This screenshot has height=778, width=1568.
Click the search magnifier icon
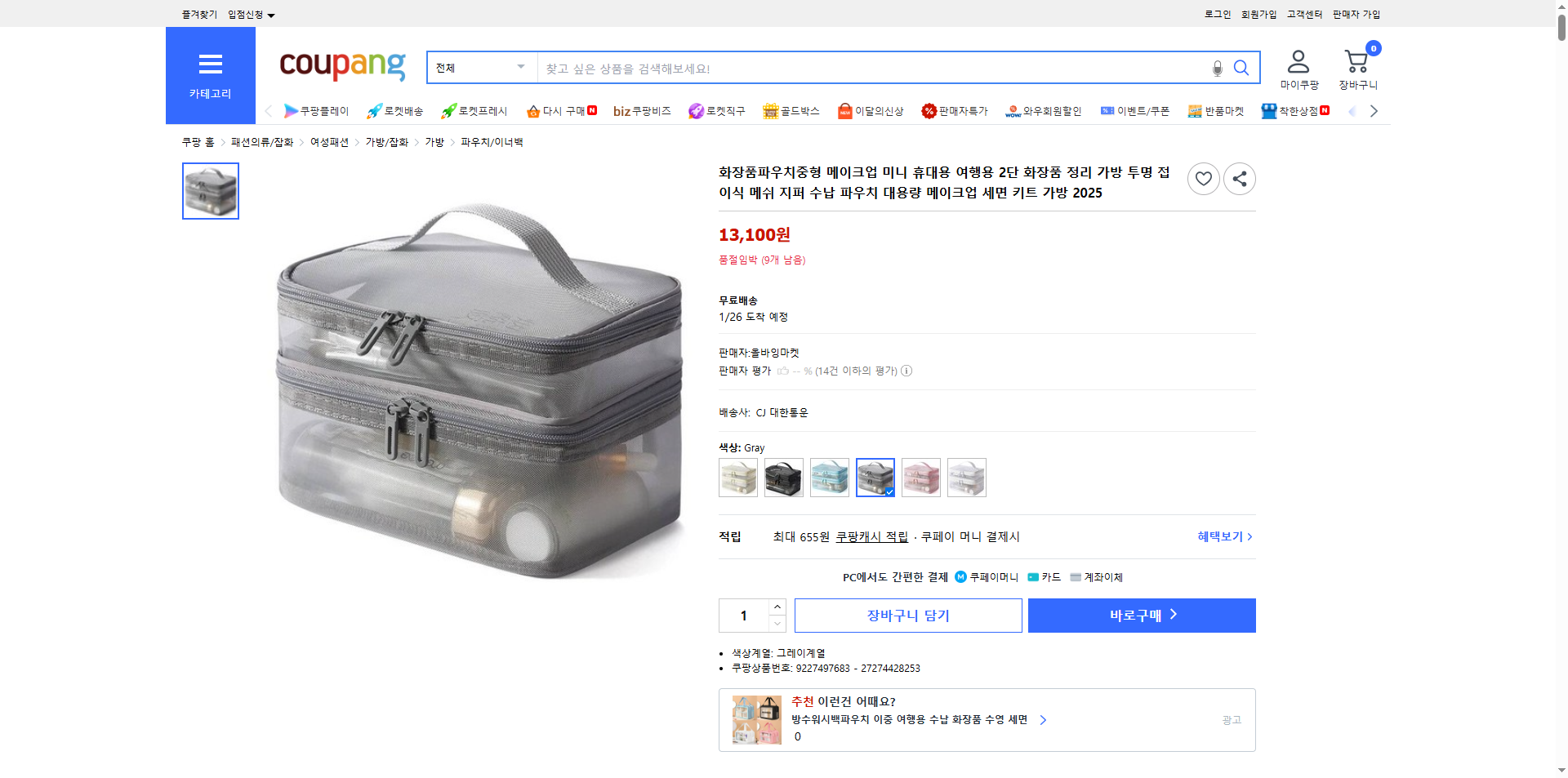(x=1241, y=69)
